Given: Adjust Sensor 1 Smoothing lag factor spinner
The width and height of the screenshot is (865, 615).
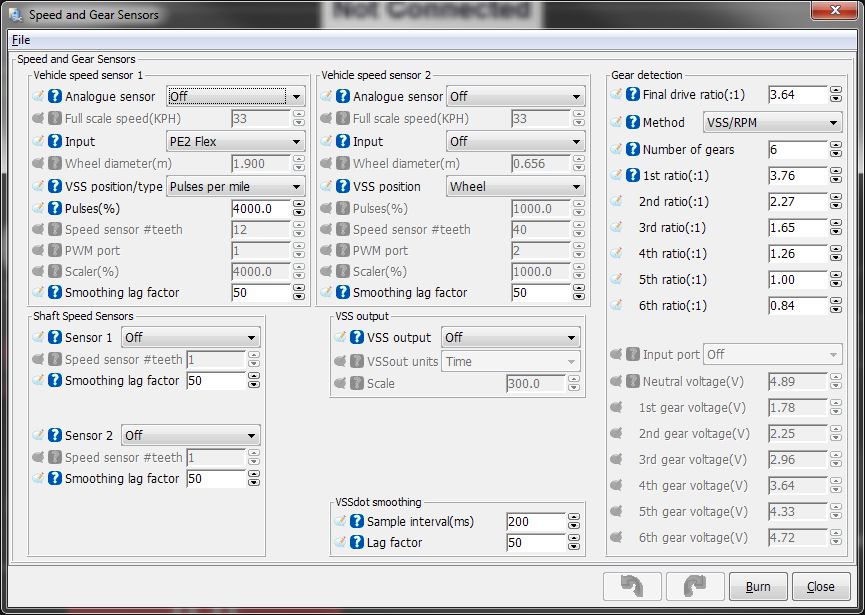Looking at the screenshot, I should (254, 380).
